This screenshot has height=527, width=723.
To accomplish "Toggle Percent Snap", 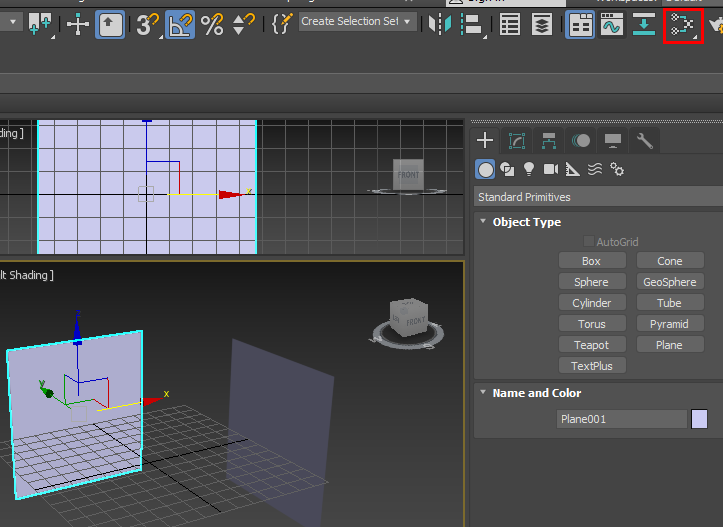I will click(x=212, y=24).
